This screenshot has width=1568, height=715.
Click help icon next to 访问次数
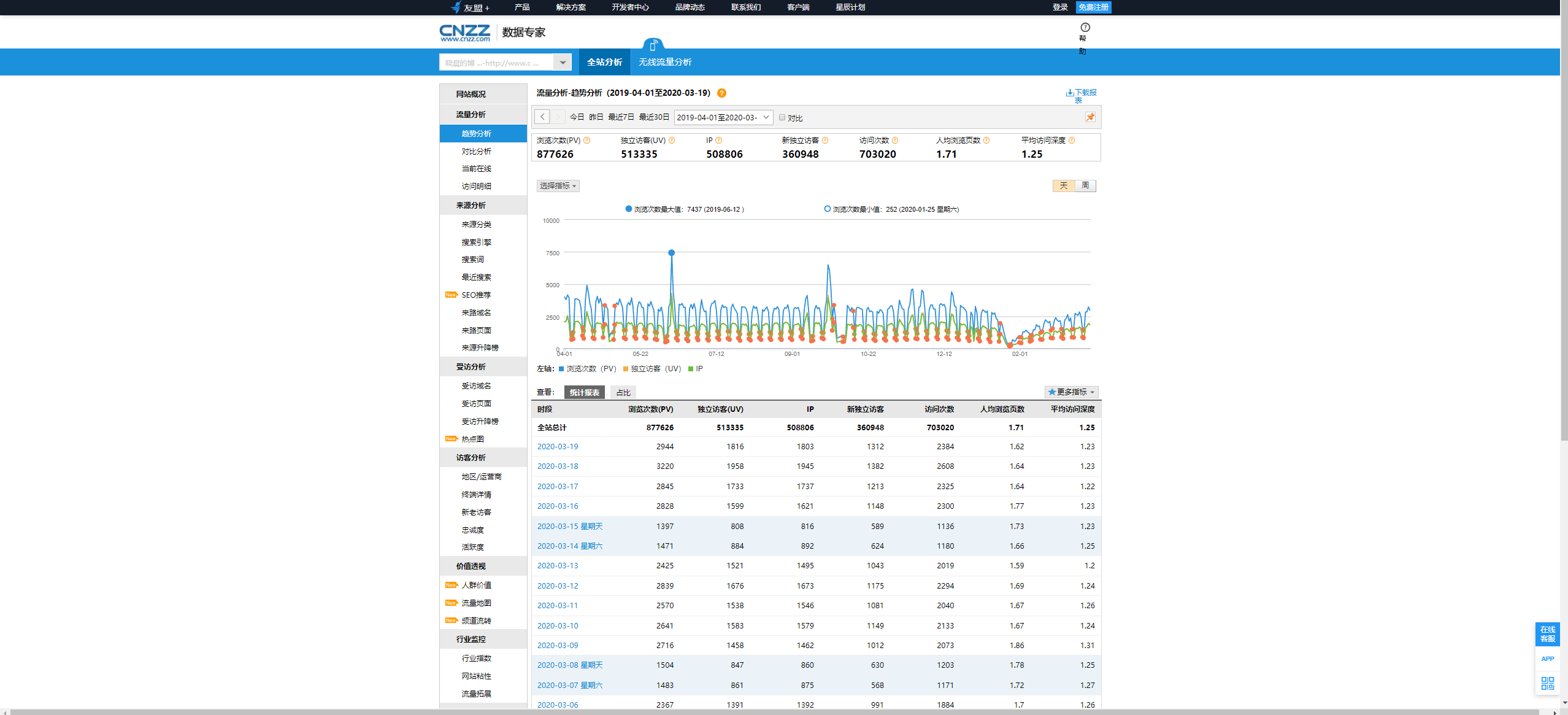pyautogui.click(x=895, y=141)
